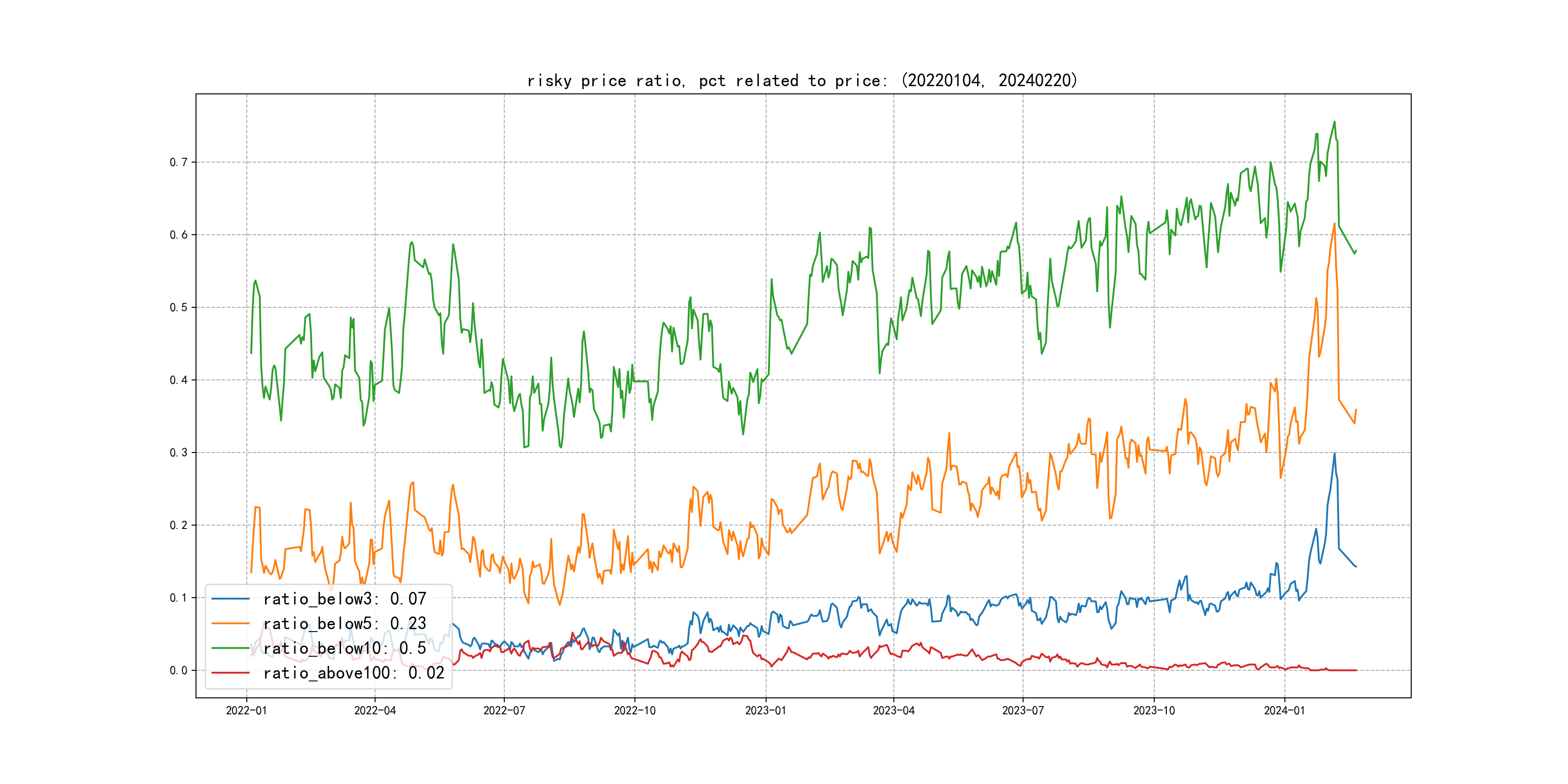Click the 2022-07 x-axis tick label

(504, 710)
